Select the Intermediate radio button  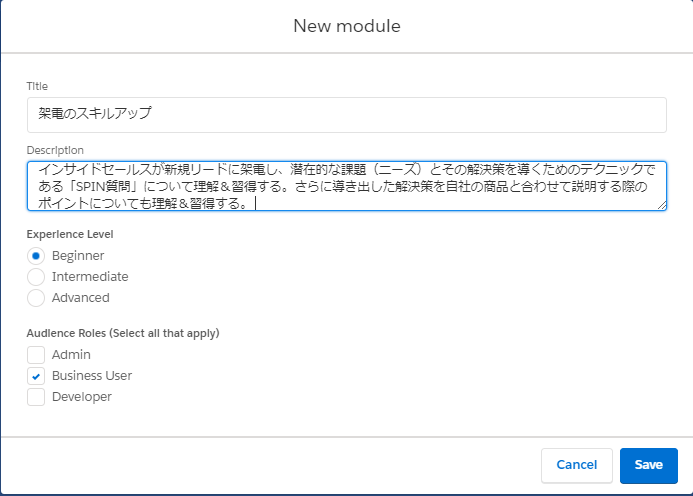(37, 276)
